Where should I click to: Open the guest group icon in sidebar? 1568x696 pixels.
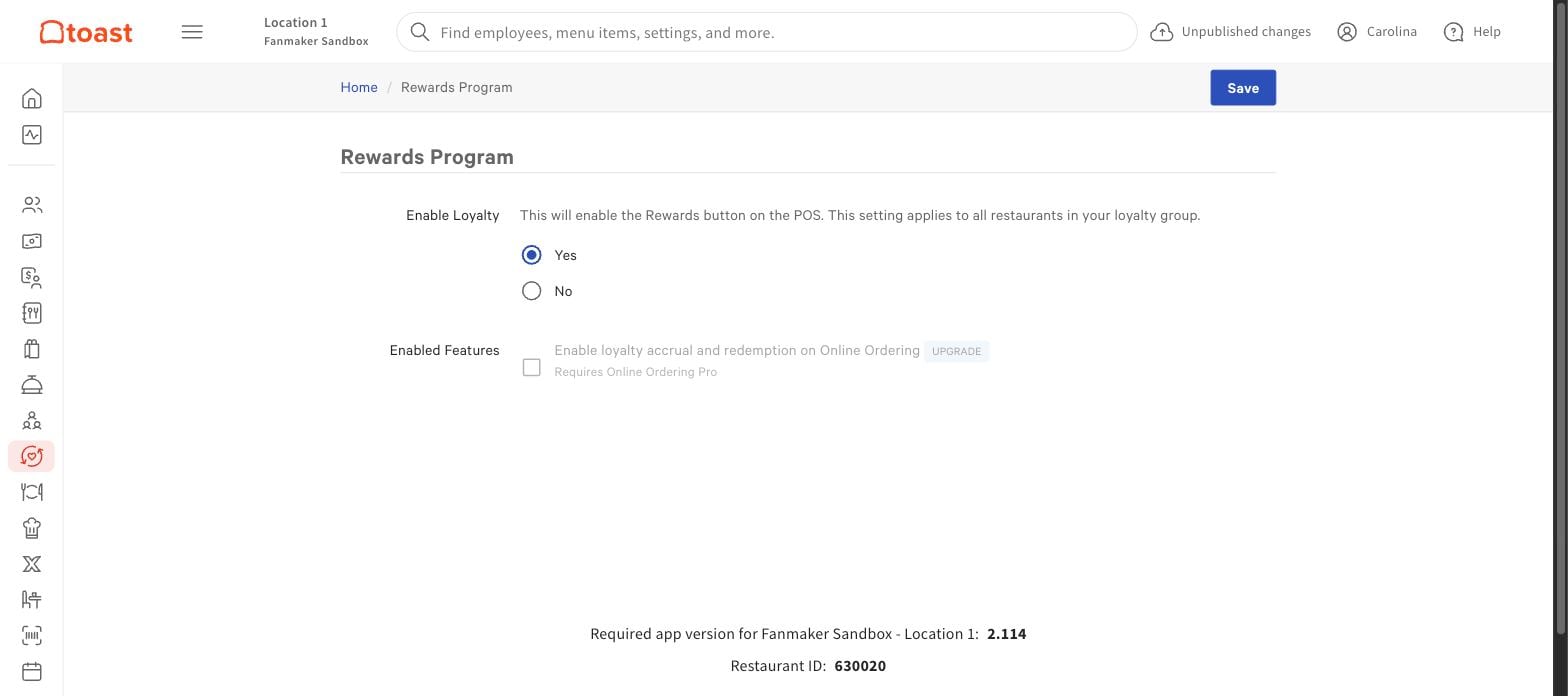coord(32,421)
